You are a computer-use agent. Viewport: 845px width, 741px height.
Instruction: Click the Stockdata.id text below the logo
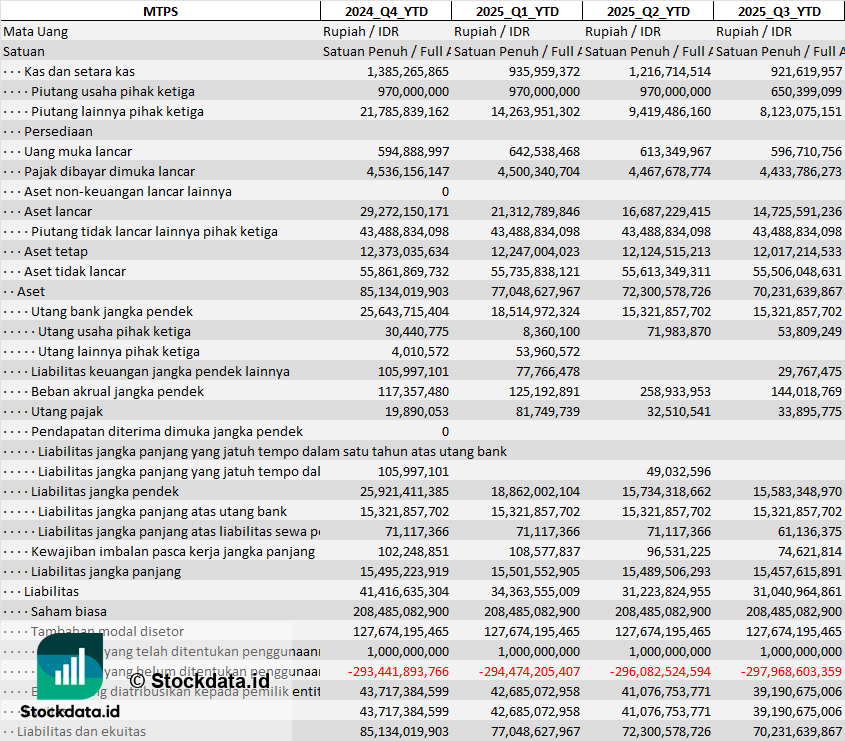69,712
